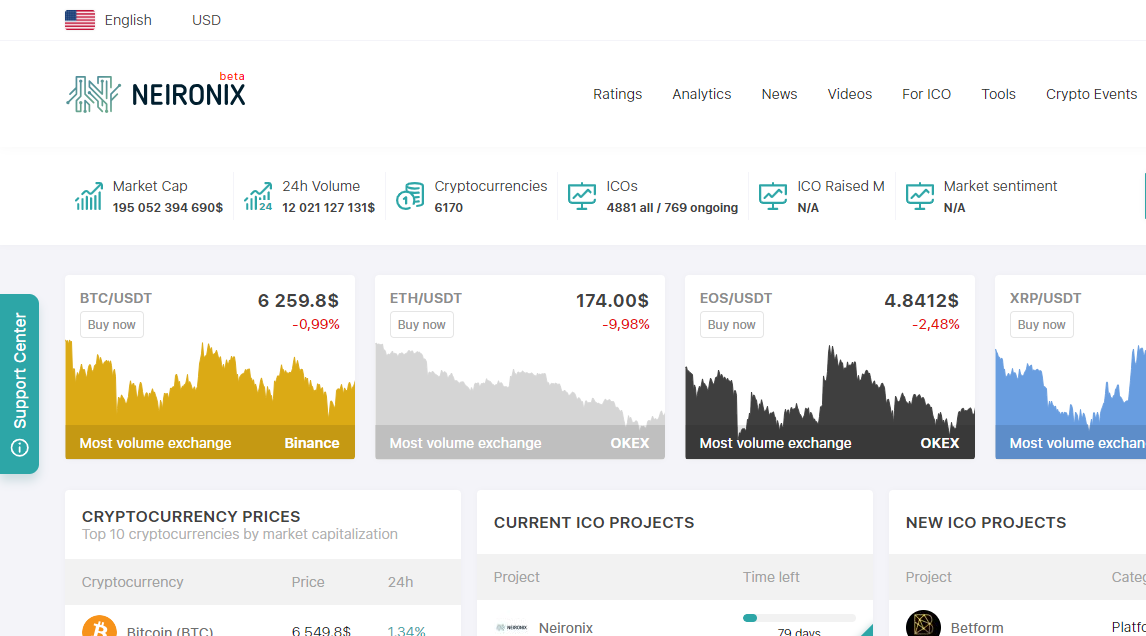
Task: Click the Neironix ICO time-left progress bar
Action: click(x=798, y=618)
